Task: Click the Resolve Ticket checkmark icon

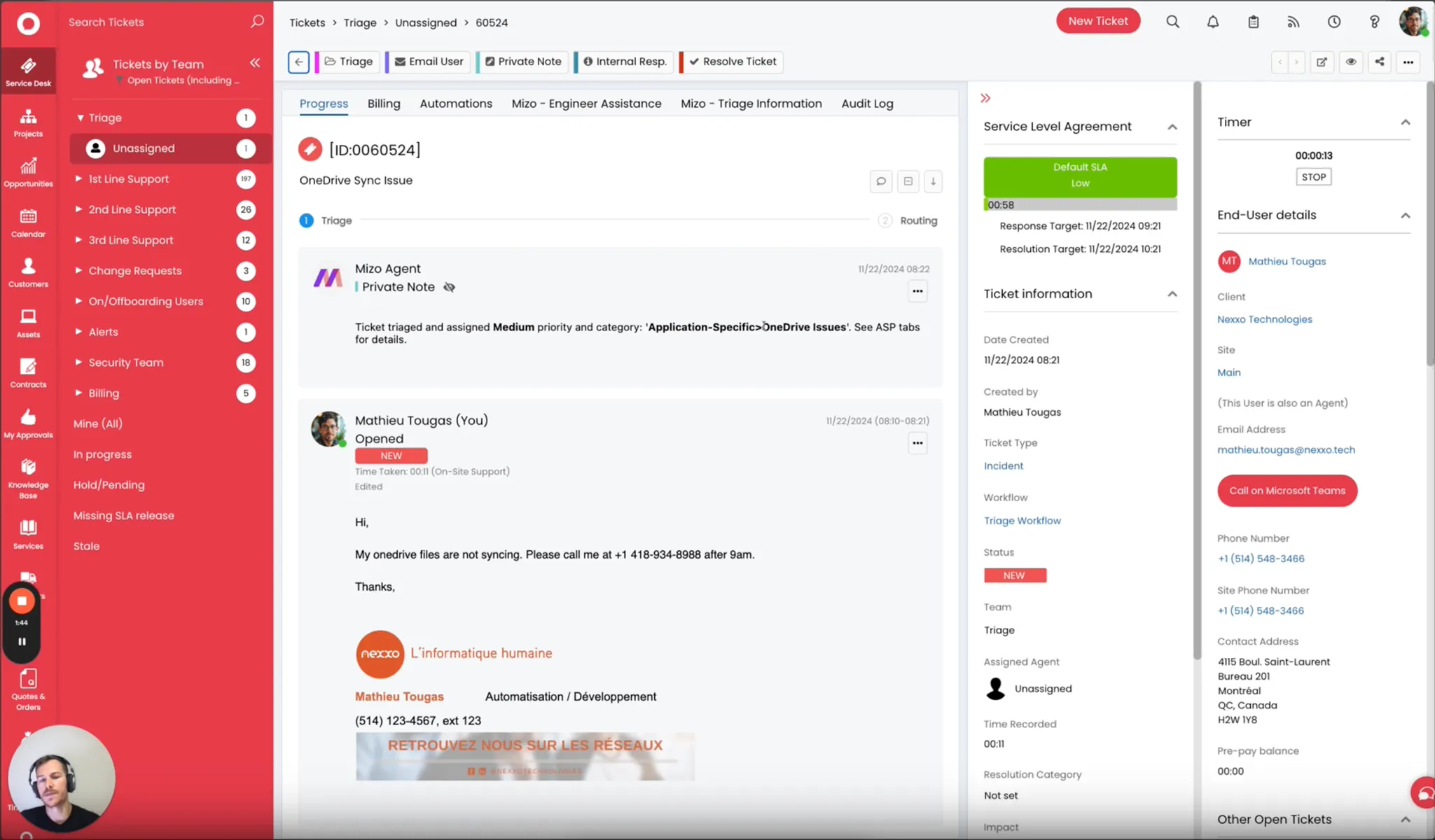Action: pyautogui.click(x=694, y=61)
